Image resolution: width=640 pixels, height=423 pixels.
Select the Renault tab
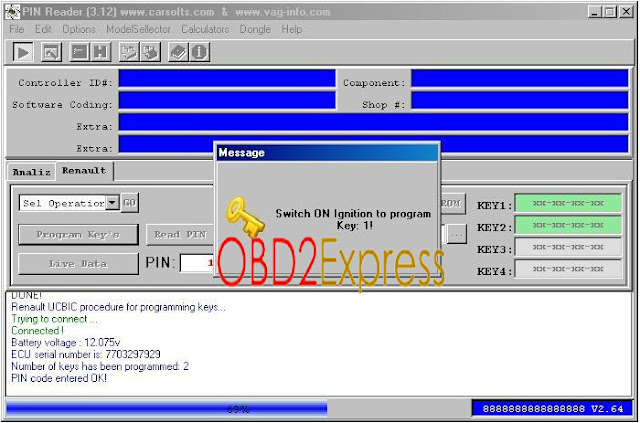84,171
